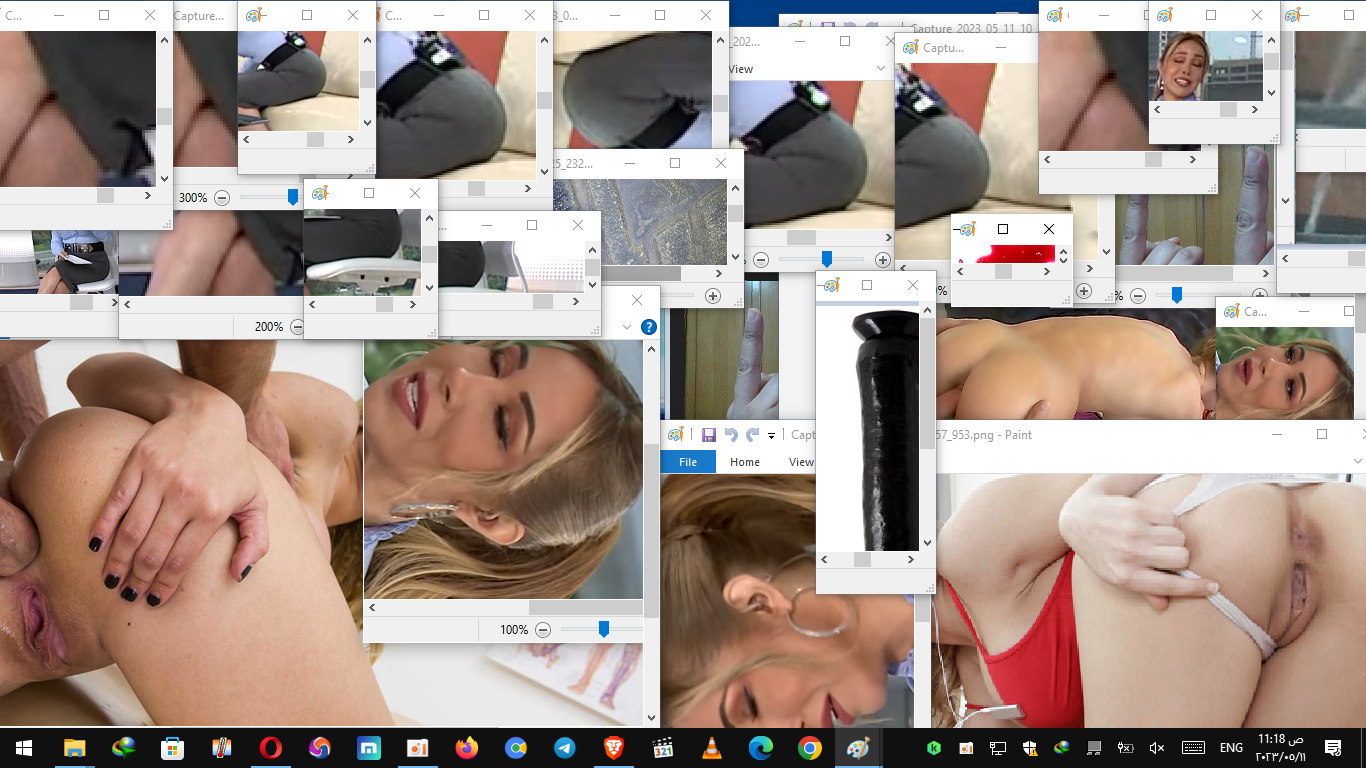The image size is (1366, 768).
Task: Click the zoom slider handle next to 300%
Action: tap(293, 198)
